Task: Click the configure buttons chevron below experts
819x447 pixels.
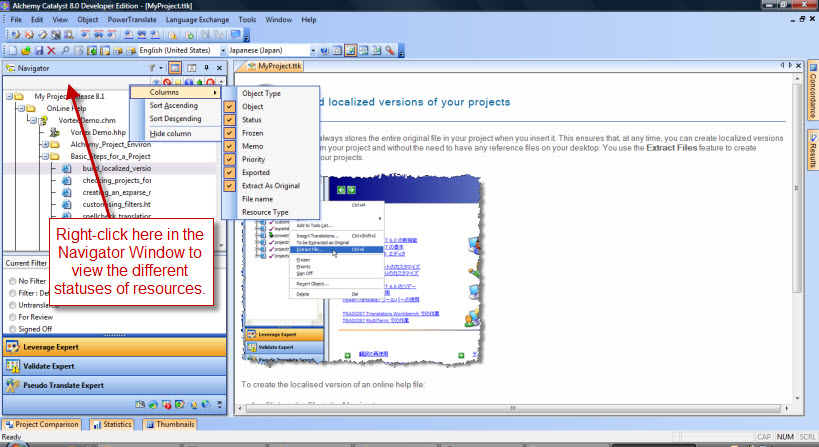Action: [219, 405]
